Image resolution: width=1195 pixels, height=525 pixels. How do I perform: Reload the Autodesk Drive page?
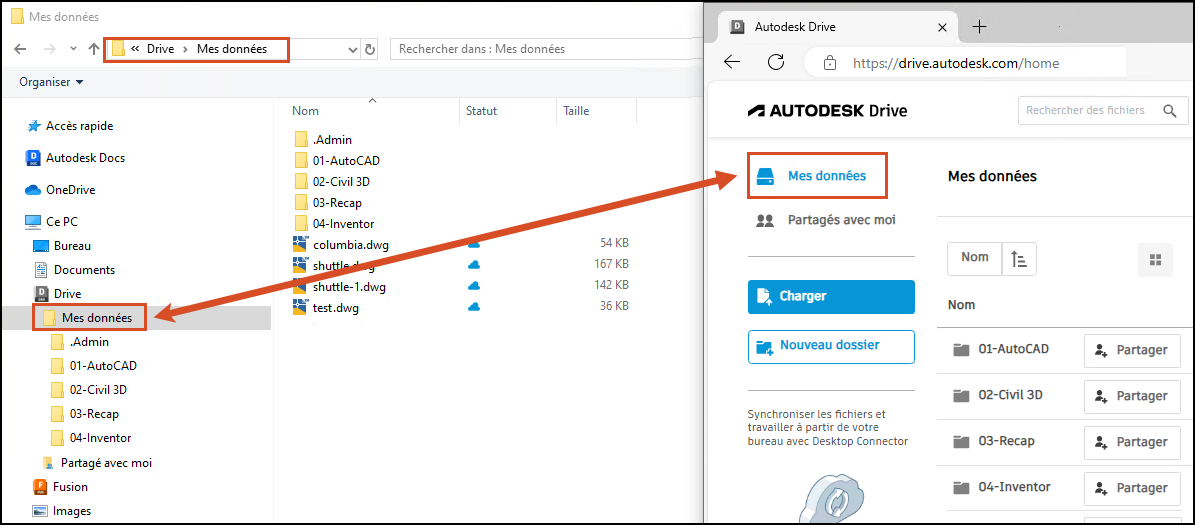coord(776,63)
